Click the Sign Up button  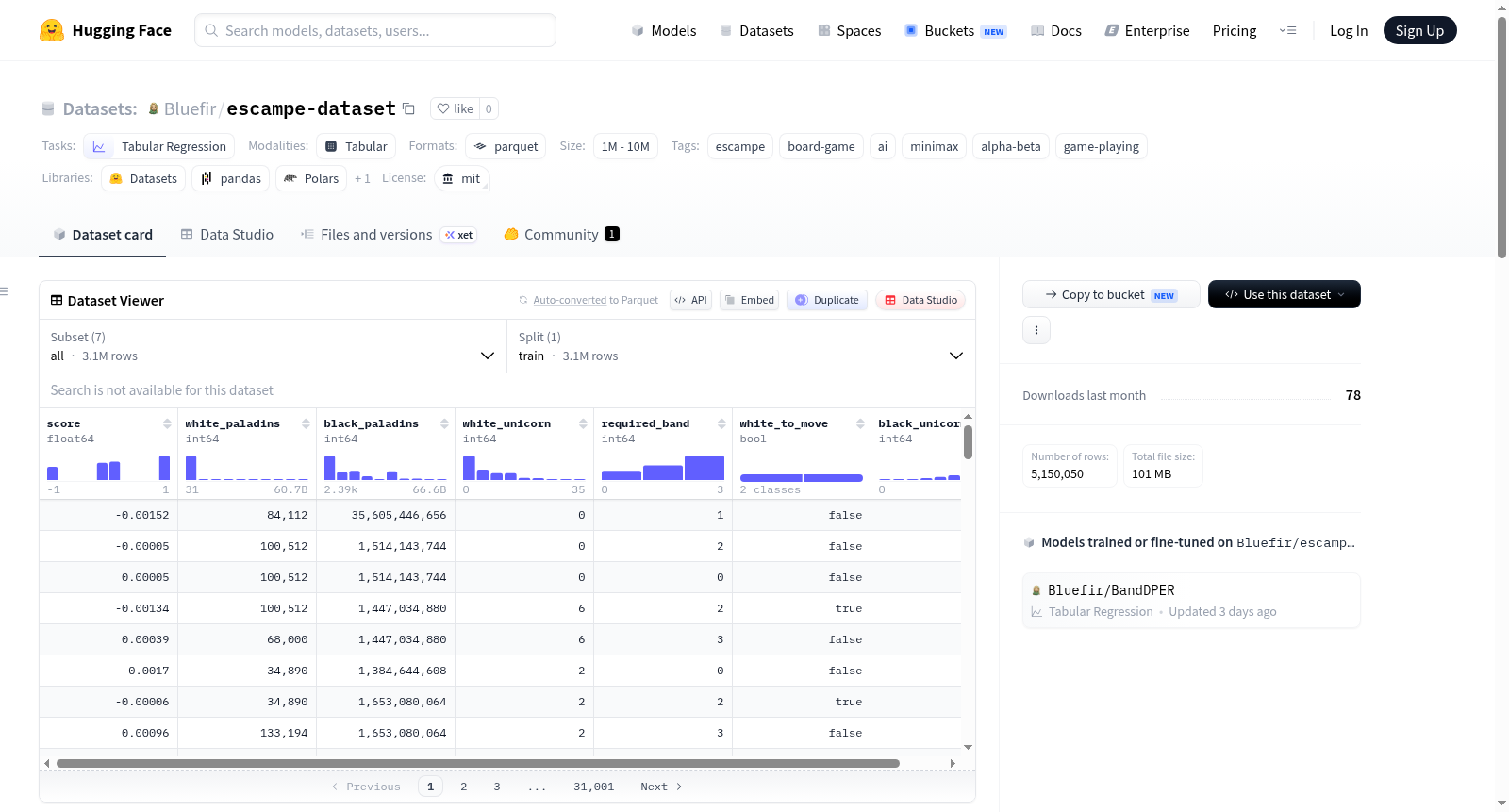click(x=1419, y=30)
